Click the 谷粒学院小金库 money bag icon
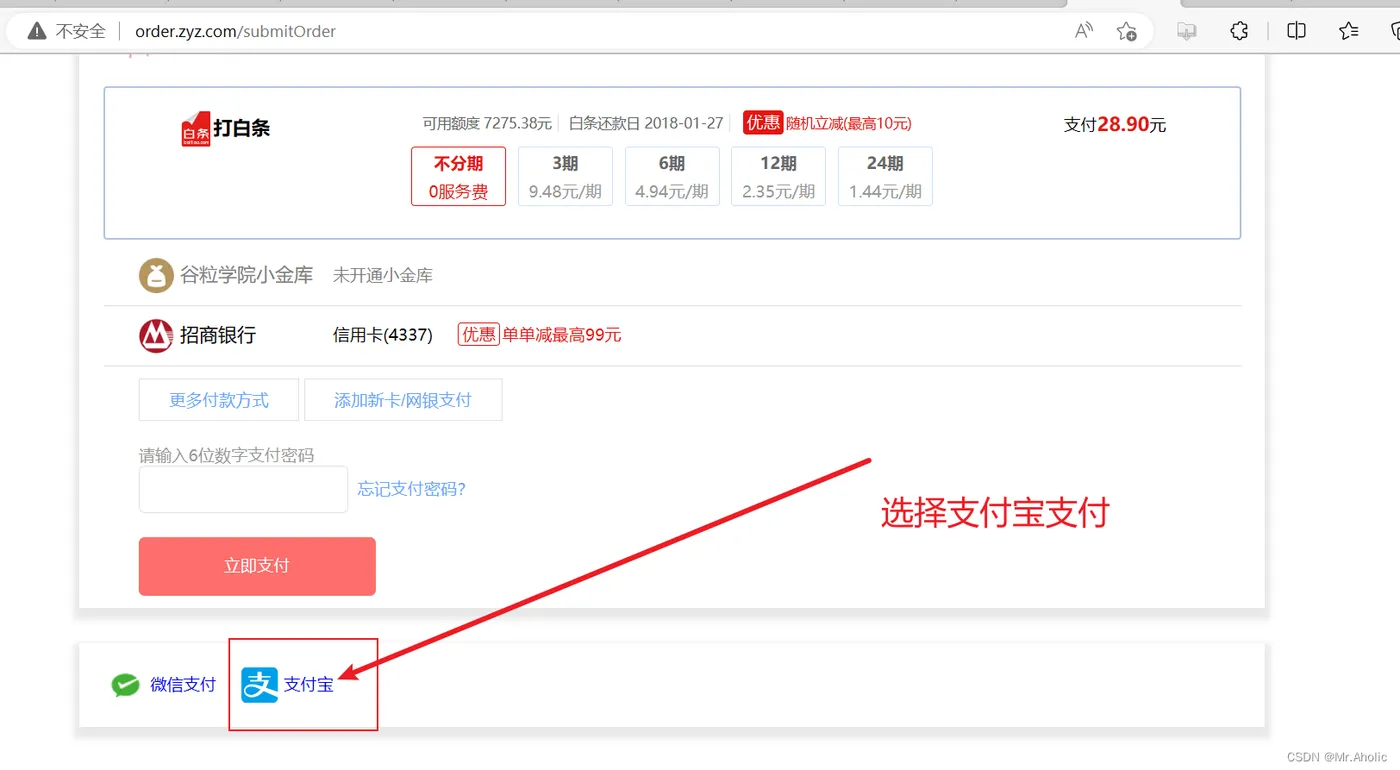Viewport: 1400px width, 770px height. [x=156, y=275]
